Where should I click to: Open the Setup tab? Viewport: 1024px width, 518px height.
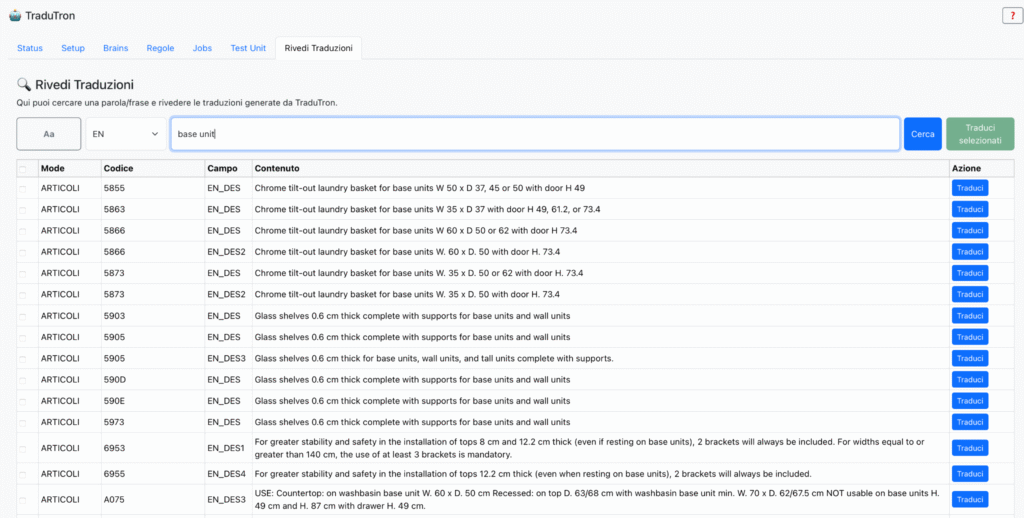73,48
